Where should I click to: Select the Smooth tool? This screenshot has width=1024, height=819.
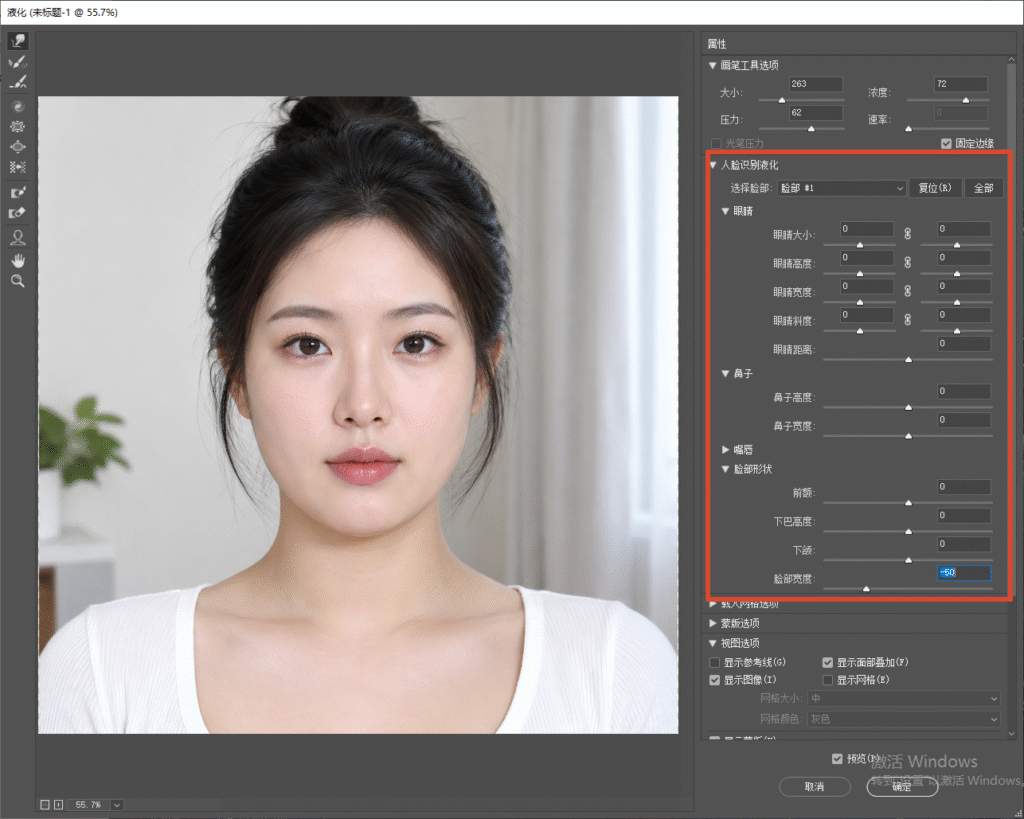[x=18, y=82]
